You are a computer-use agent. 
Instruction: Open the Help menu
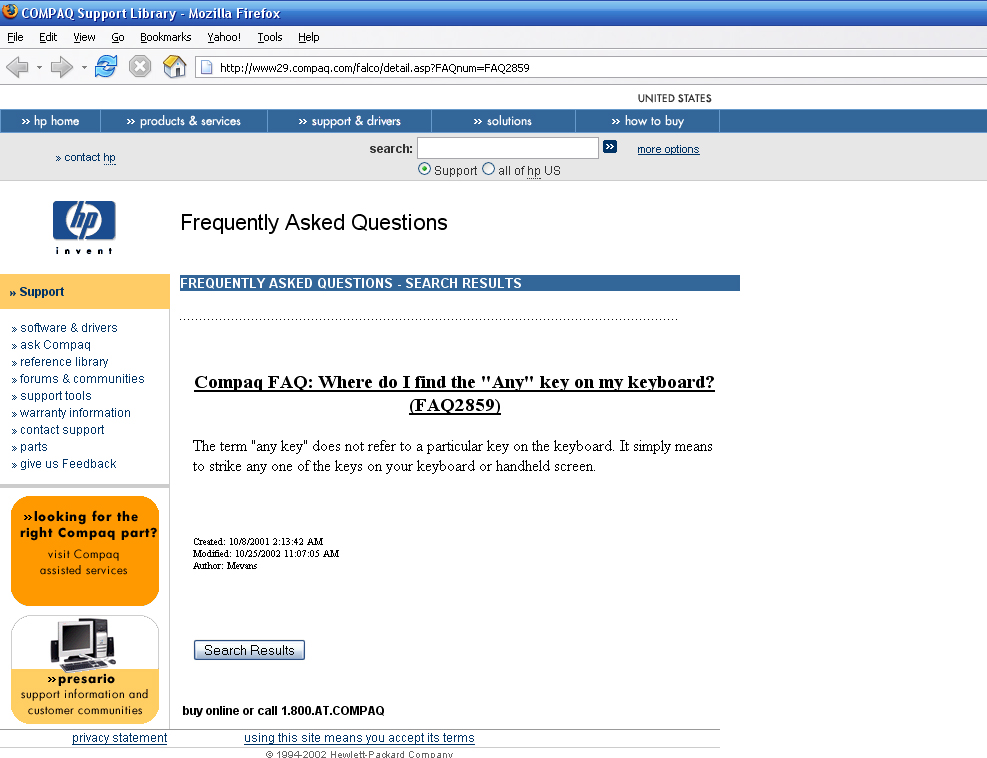(x=308, y=37)
